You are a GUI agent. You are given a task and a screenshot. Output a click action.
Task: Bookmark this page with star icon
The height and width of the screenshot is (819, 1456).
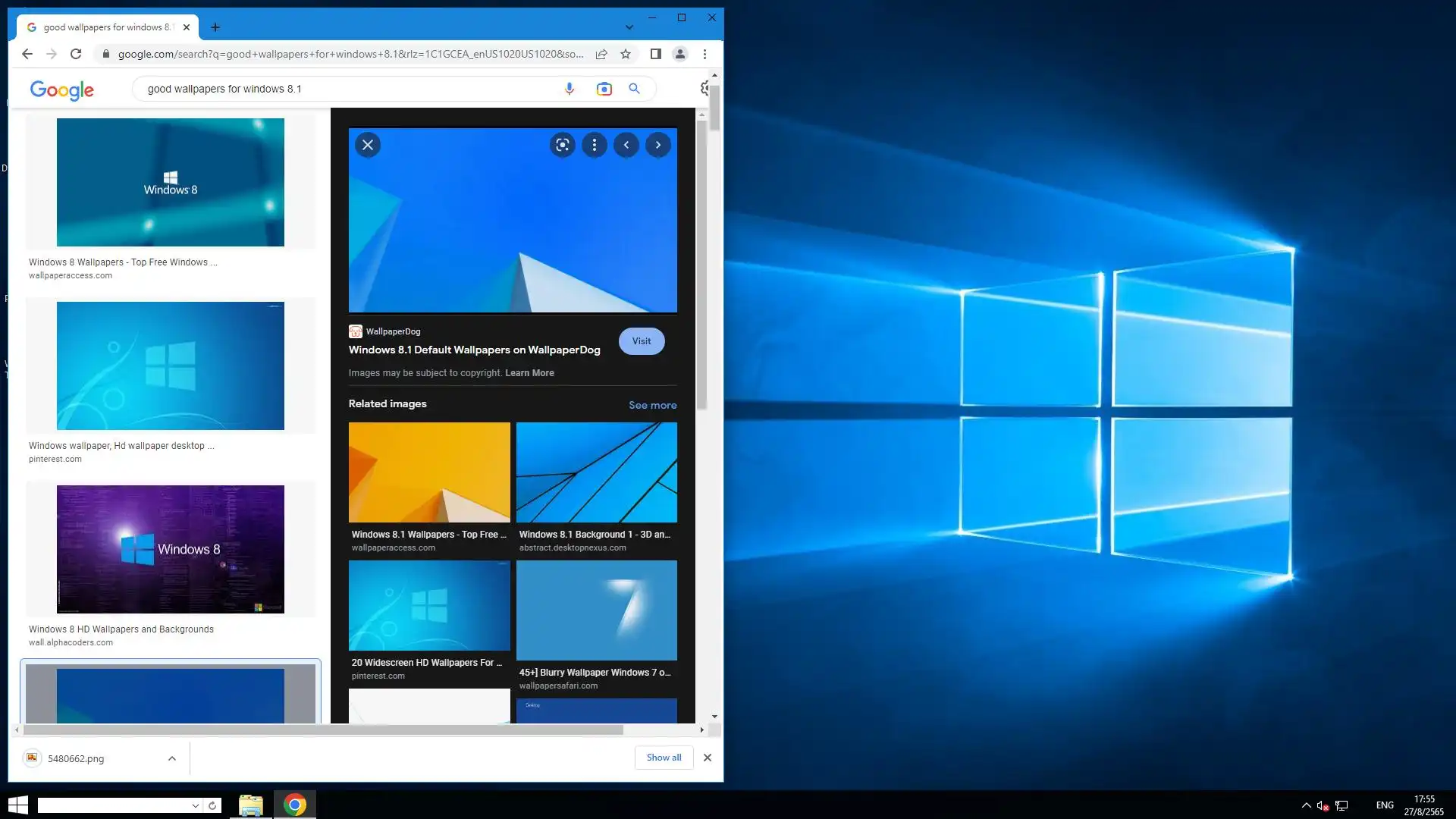[x=626, y=54]
